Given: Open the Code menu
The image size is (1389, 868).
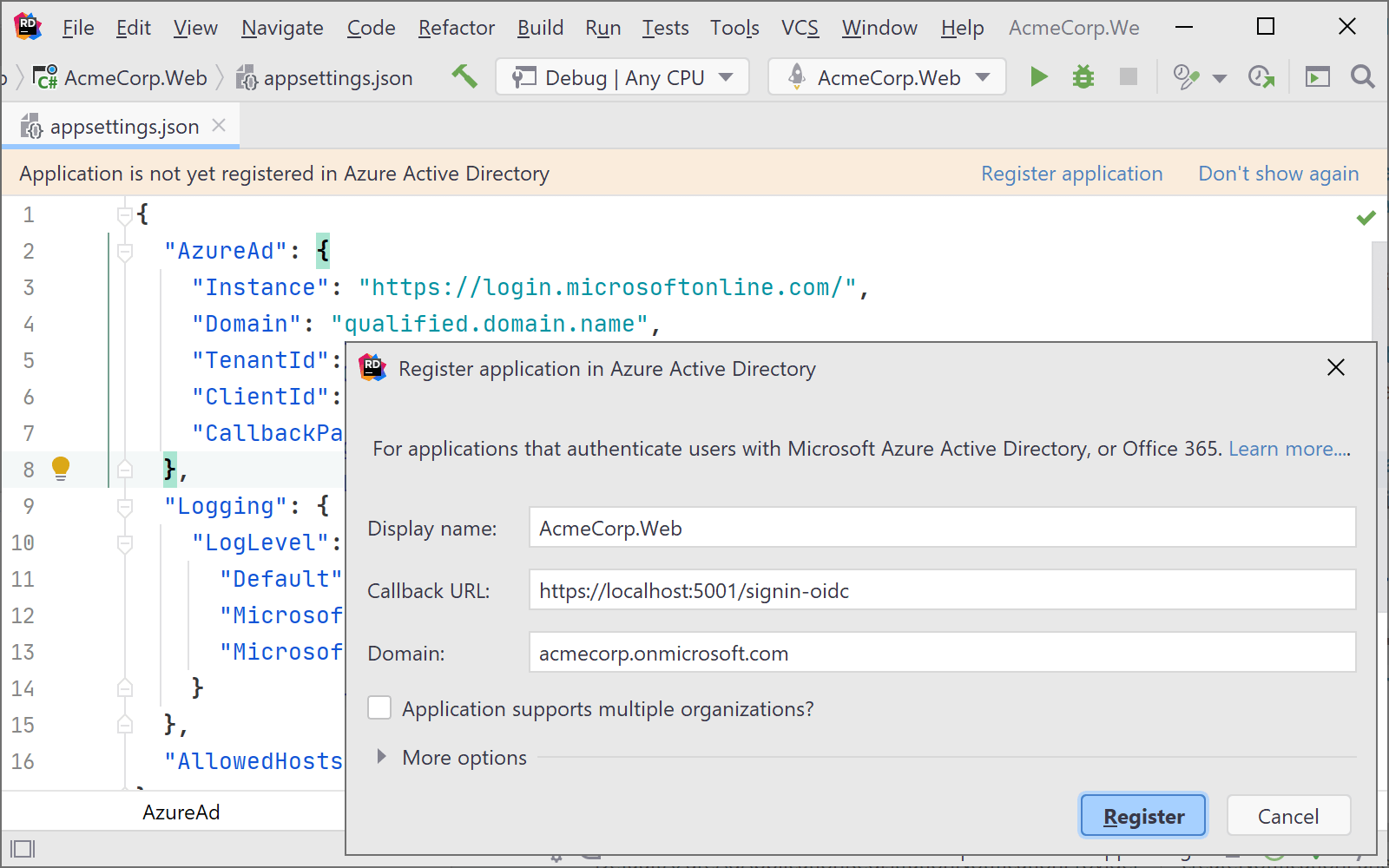Looking at the screenshot, I should (371, 28).
